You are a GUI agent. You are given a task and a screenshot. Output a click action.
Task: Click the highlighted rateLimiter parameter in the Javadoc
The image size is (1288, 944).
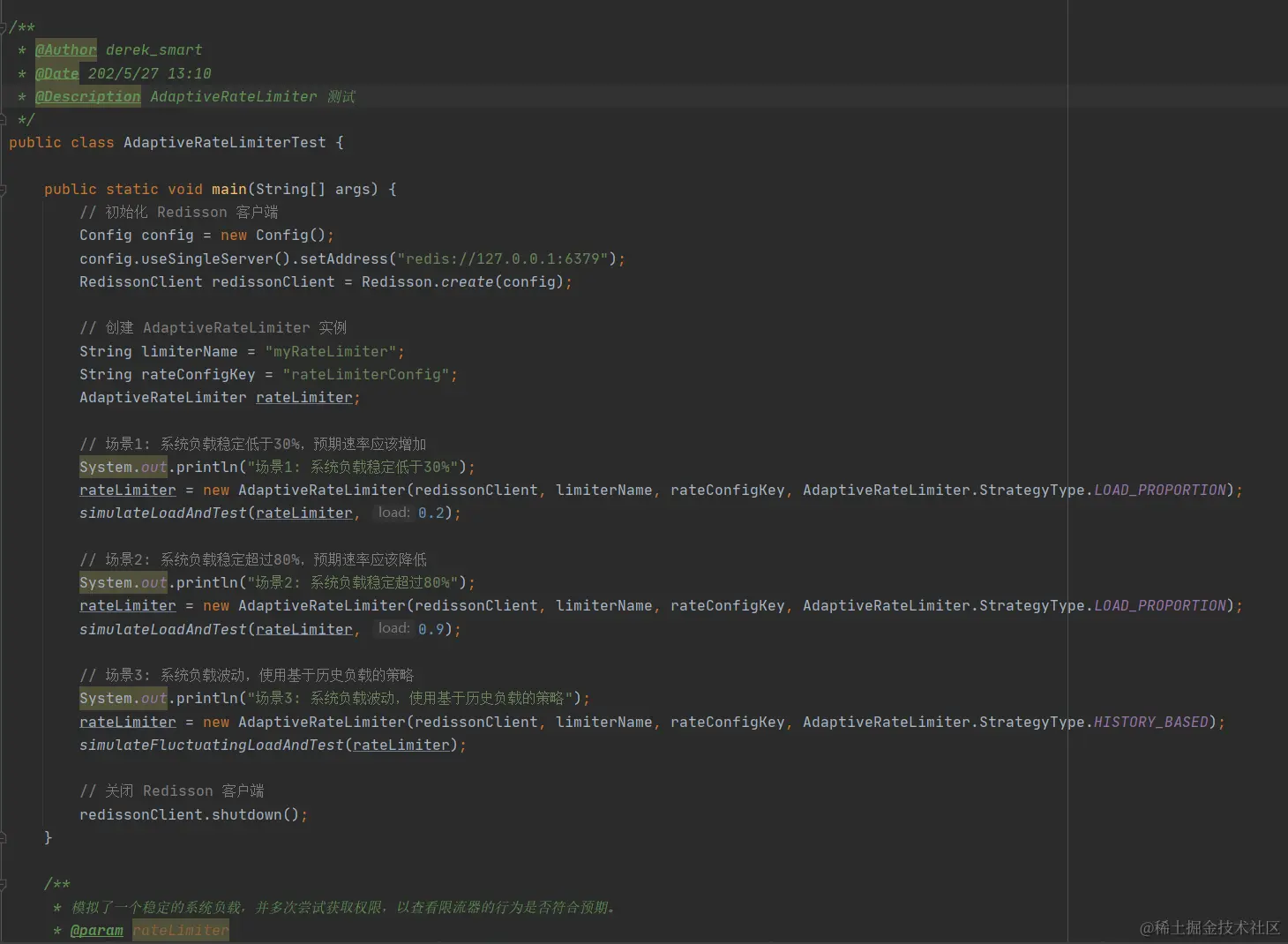click(181, 930)
